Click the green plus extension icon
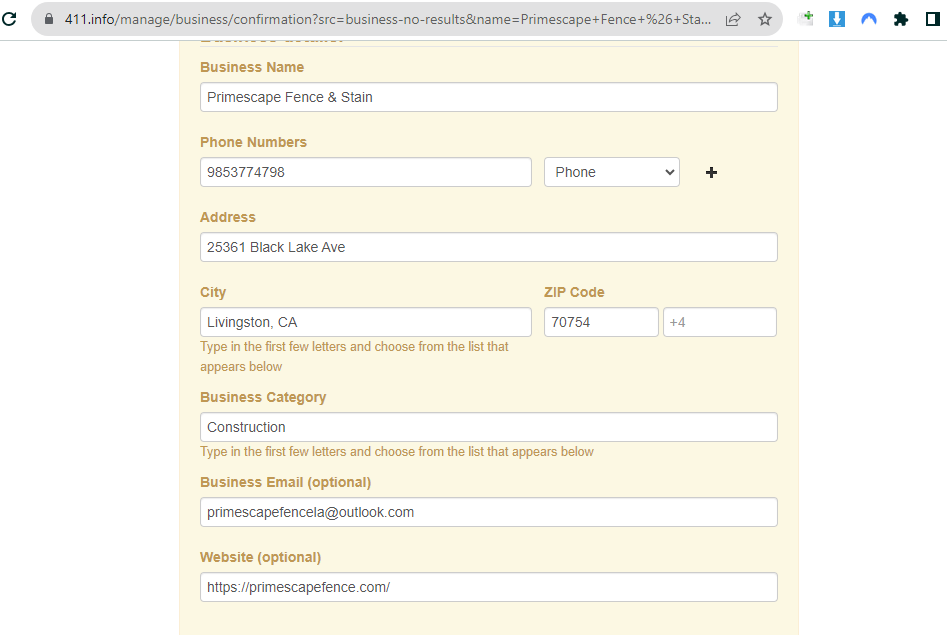947x635 pixels. point(806,18)
